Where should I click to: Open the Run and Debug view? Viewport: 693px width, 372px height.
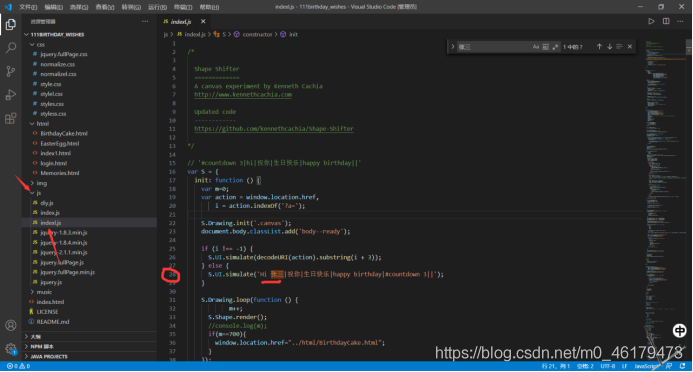pos(11,95)
